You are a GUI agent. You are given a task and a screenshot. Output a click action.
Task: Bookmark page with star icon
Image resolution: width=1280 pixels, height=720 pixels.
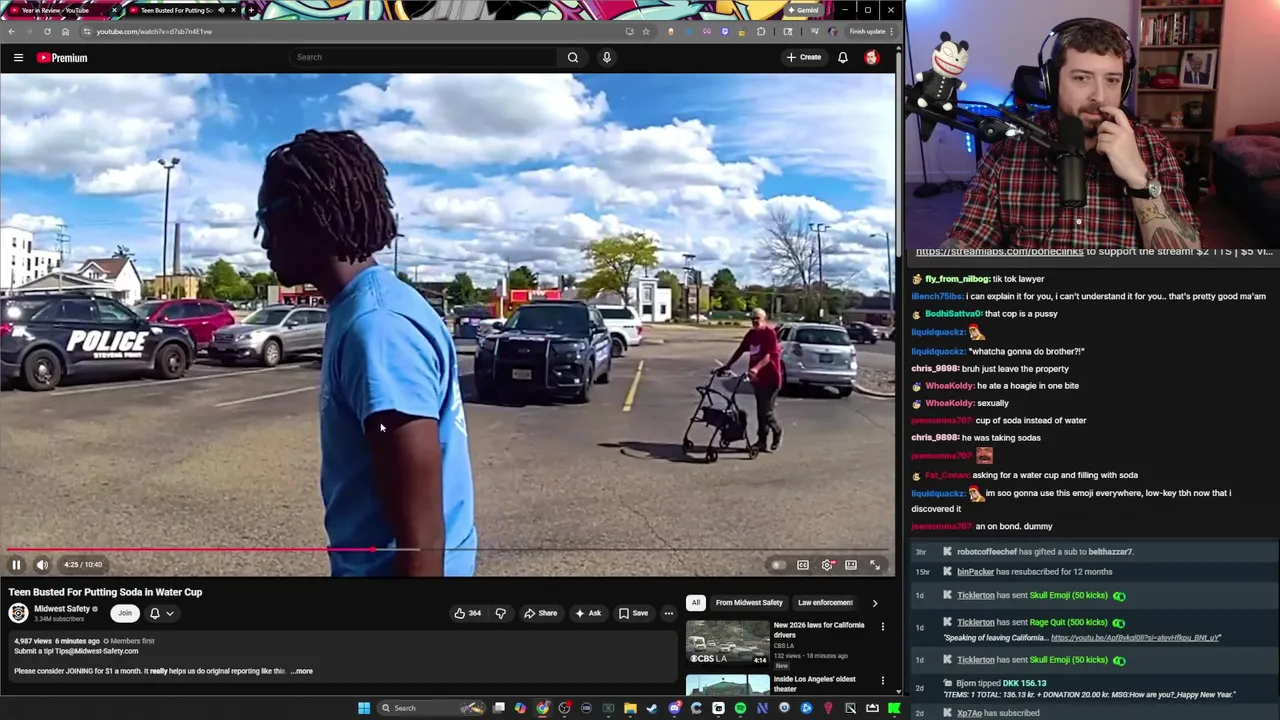(645, 31)
